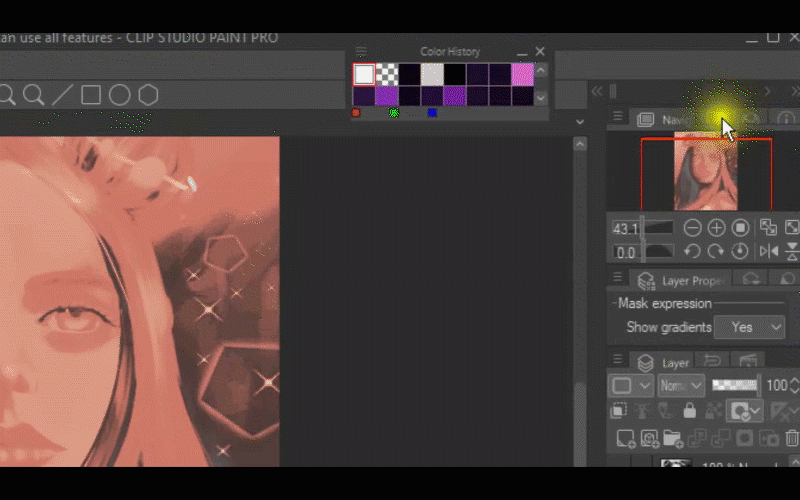
Task: Open the layer blending mode dropdown
Action: tap(681, 386)
